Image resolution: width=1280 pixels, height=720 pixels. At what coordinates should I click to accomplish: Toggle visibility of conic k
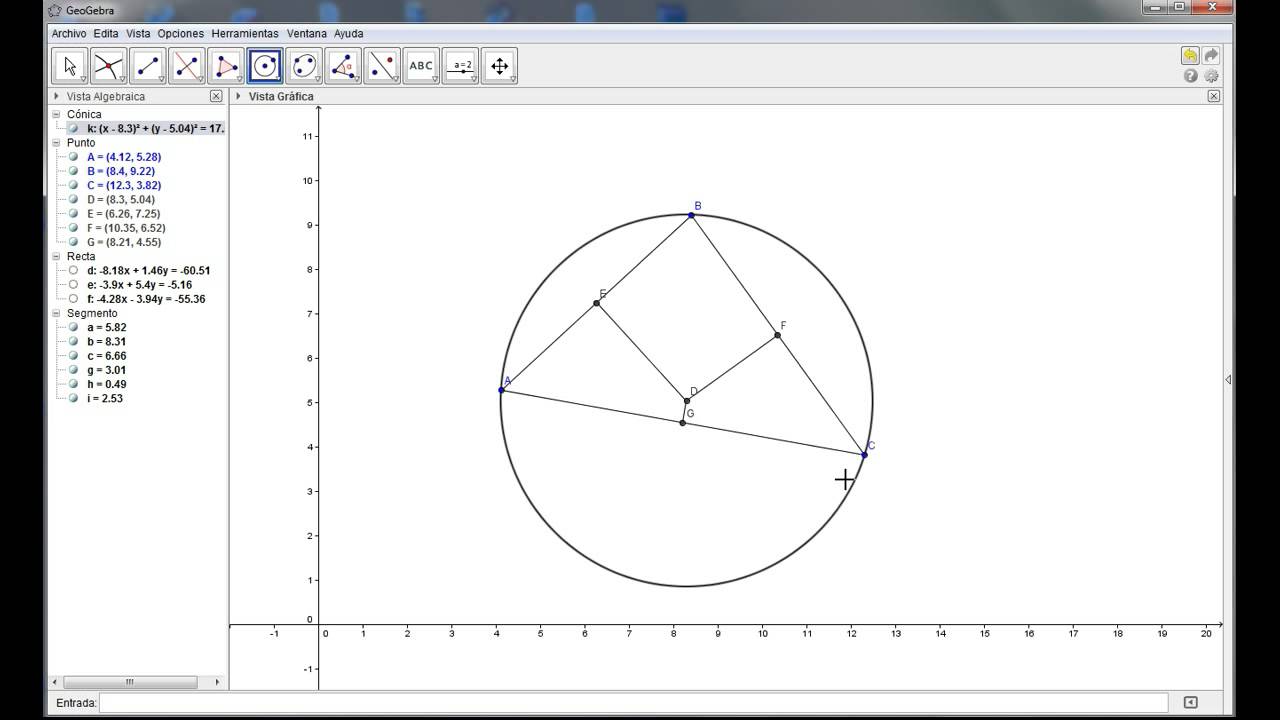(x=73, y=128)
